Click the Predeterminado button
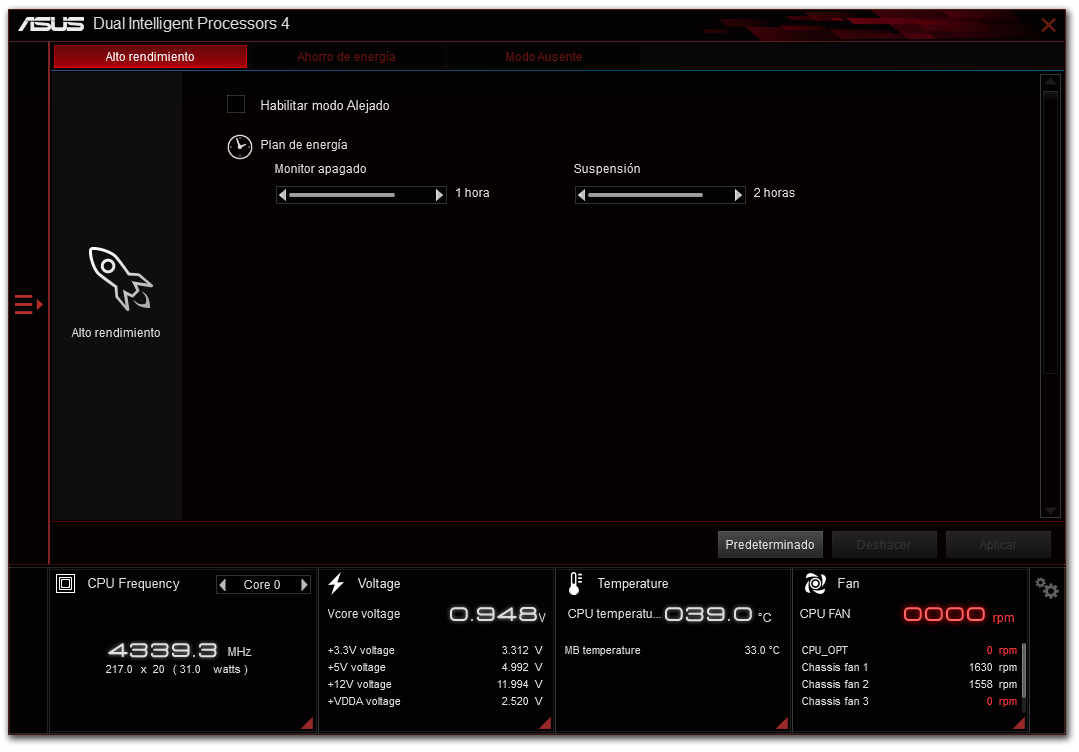This screenshot has height=752, width=1079. (770, 545)
